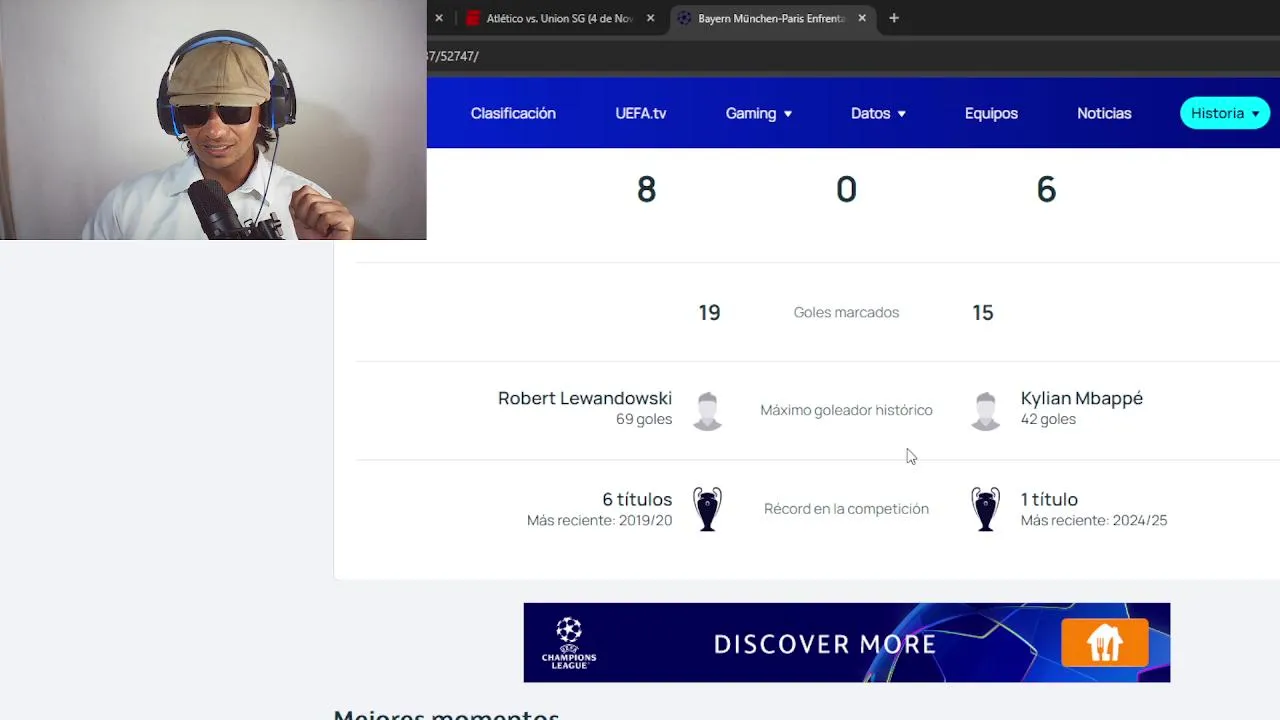Image resolution: width=1280 pixels, height=720 pixels.
Task: Click Kylian Mbappé's name
Action: [x=1082, y=398]
